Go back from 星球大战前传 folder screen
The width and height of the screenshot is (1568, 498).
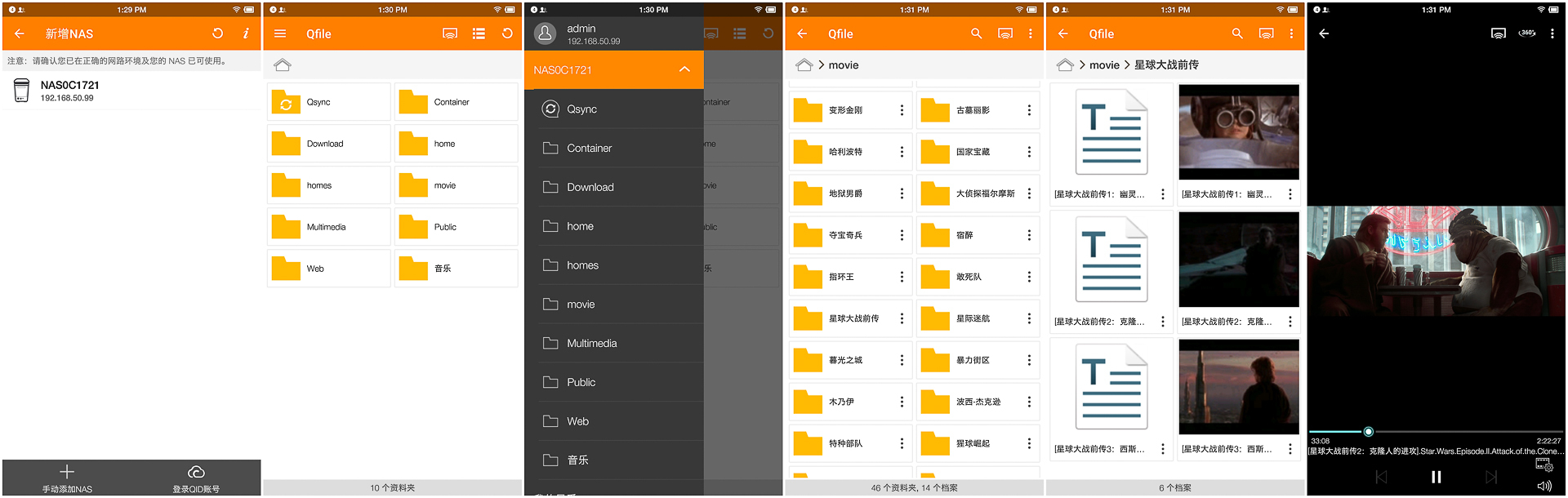tap(1062, 33)
